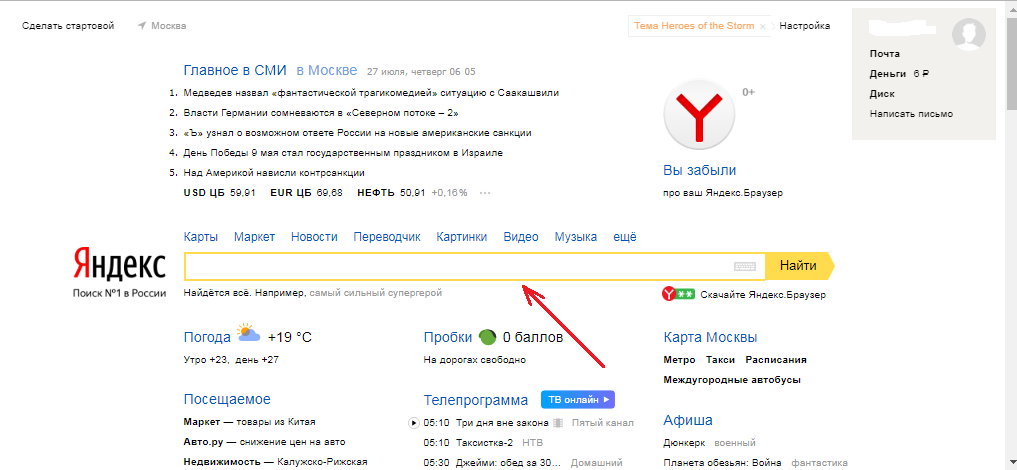Click НЕФТЬ oil price

click(x=391, y=193)
